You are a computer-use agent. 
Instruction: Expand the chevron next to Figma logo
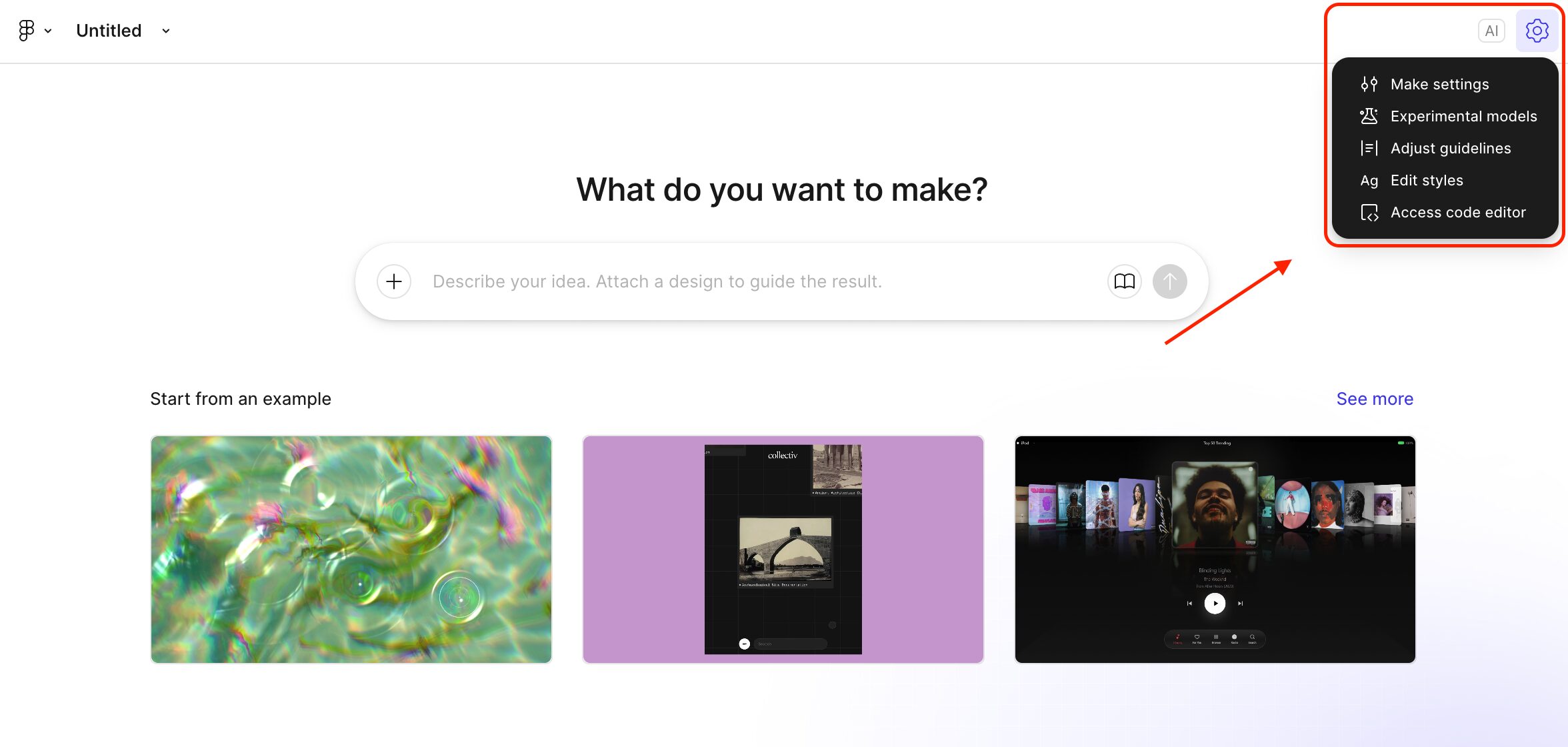[x=48, y=31]
